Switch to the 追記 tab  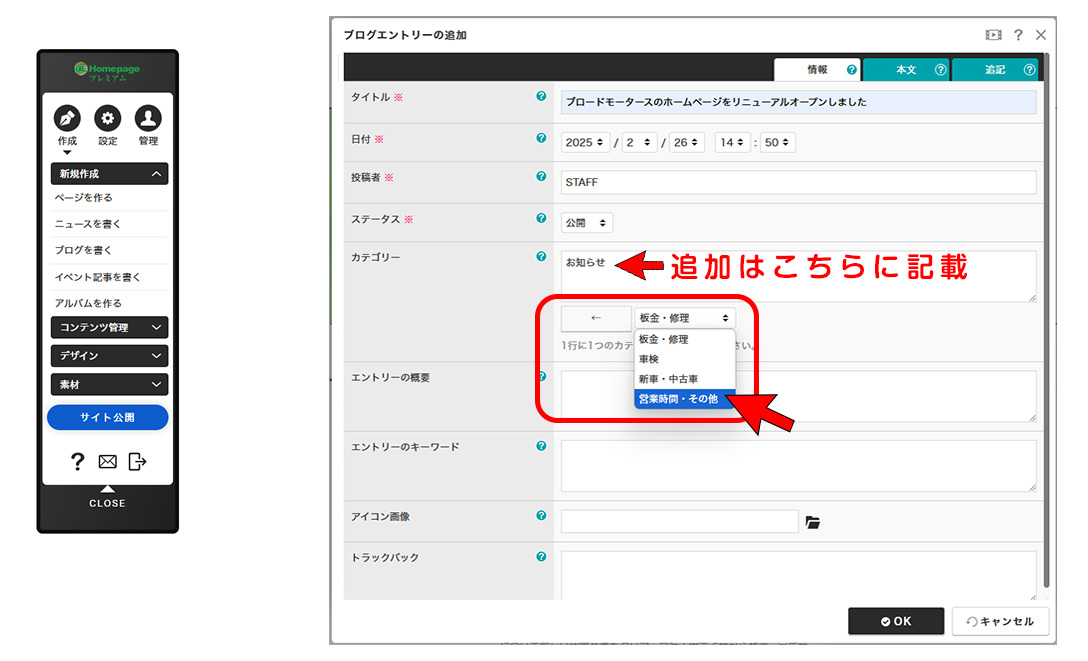coord(995,70)
